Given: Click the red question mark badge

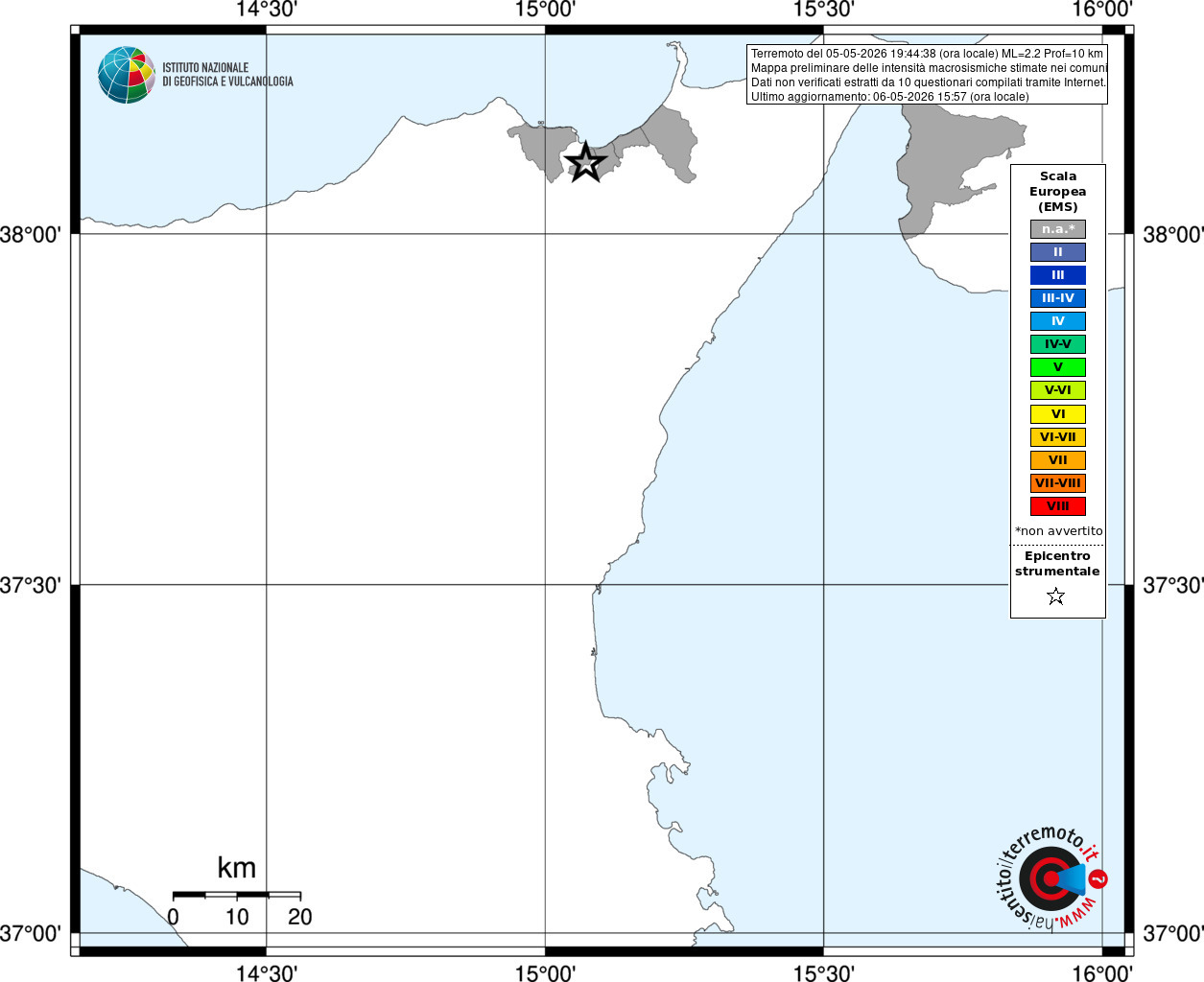Looking at the screenshot, I should (1098, 878).
